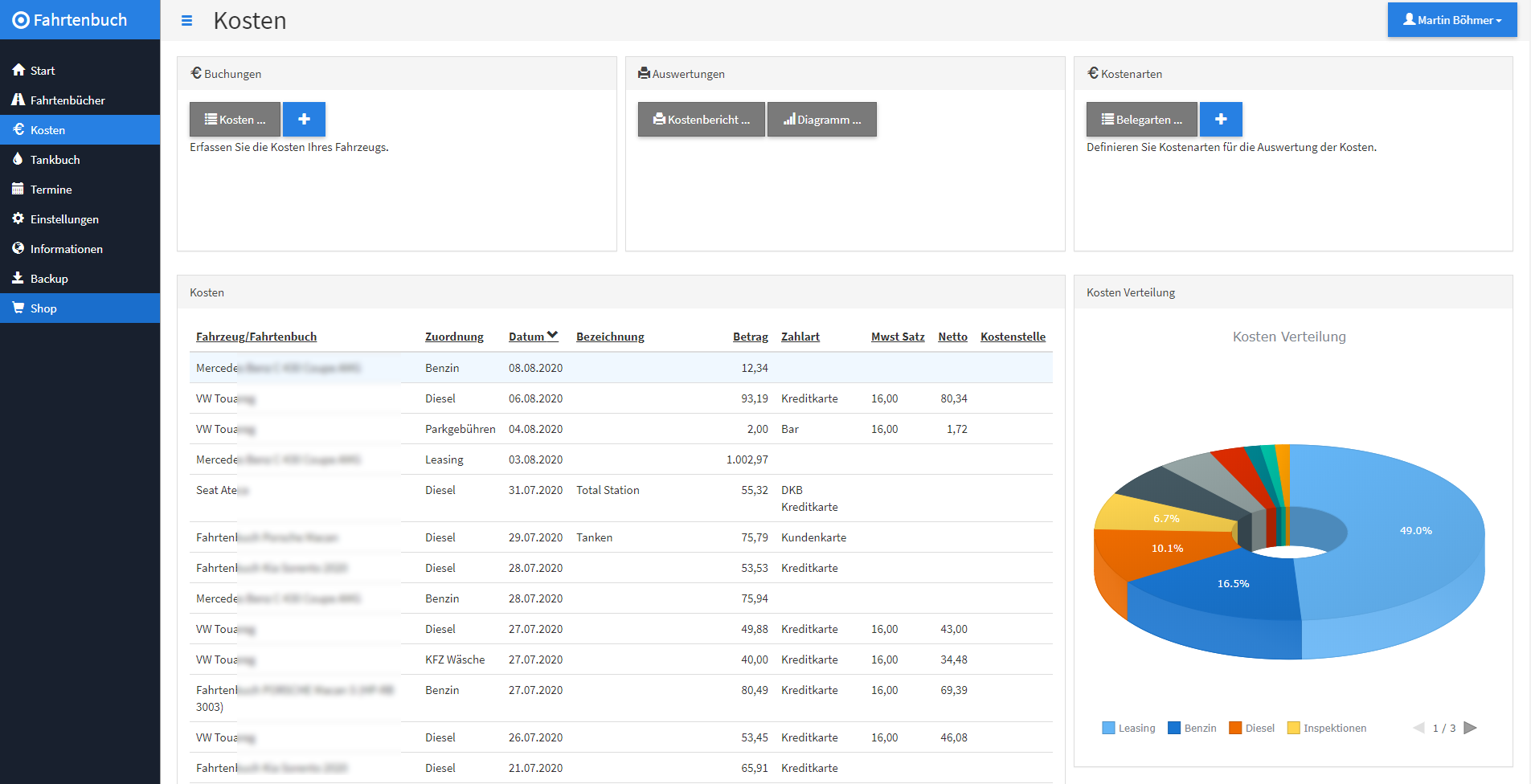Click the 6.7% pie chart slice
Screen dimensions: 1531x784
click(x=1166, y=519)
